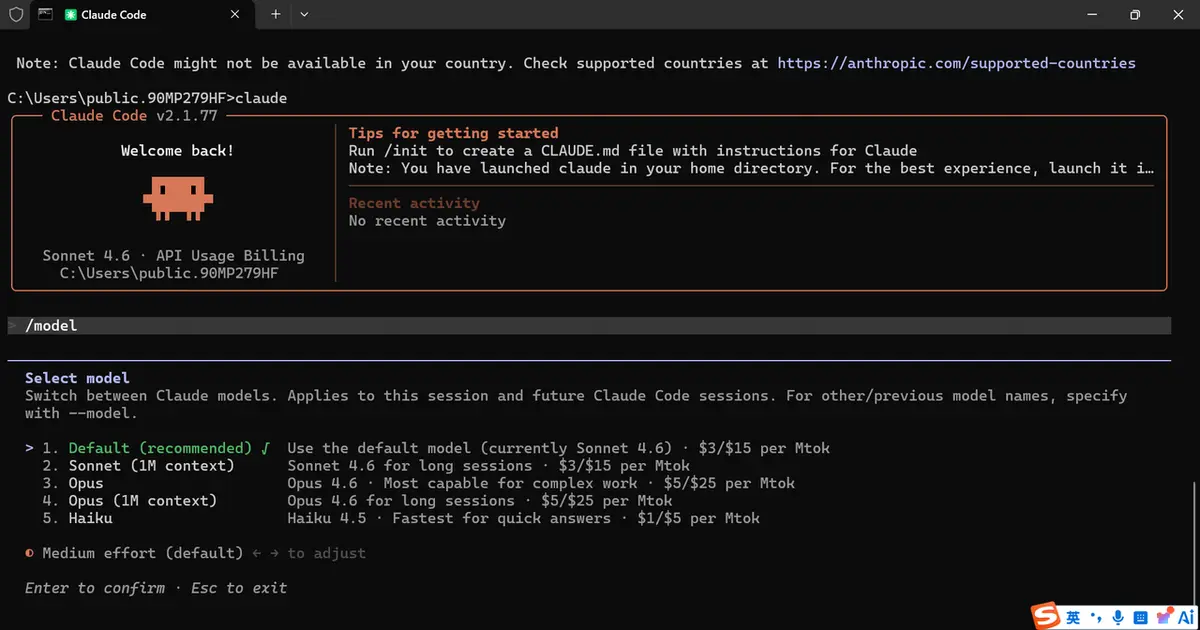Viewport: 1200px width, 630px height.
Task: Click the shield icon in title bar
Action: (x=15, y=15)
